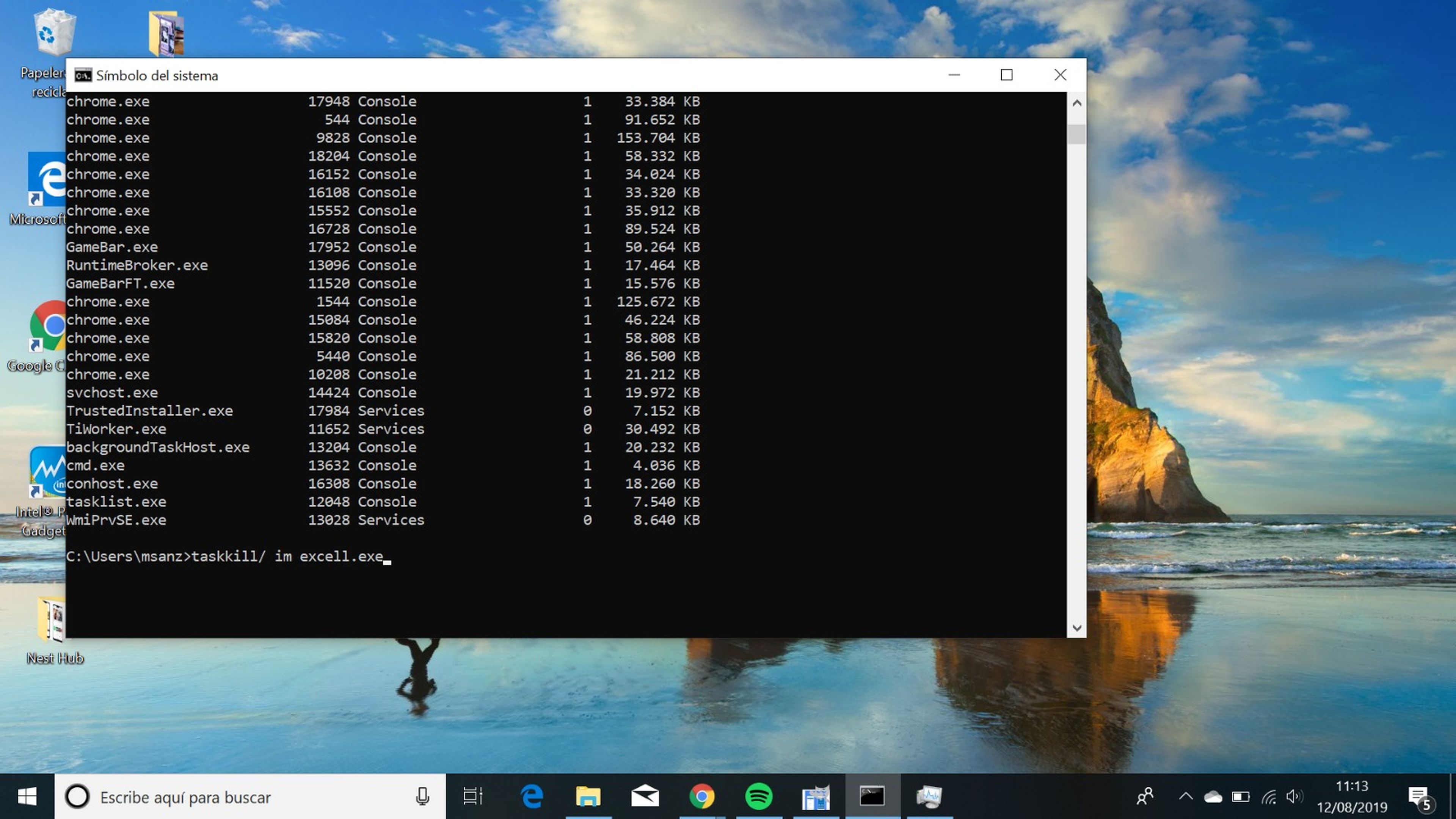Click the scroll down arrow in console
The width and height of the screenshot is (1456, 819).
tap(1077, 628)
